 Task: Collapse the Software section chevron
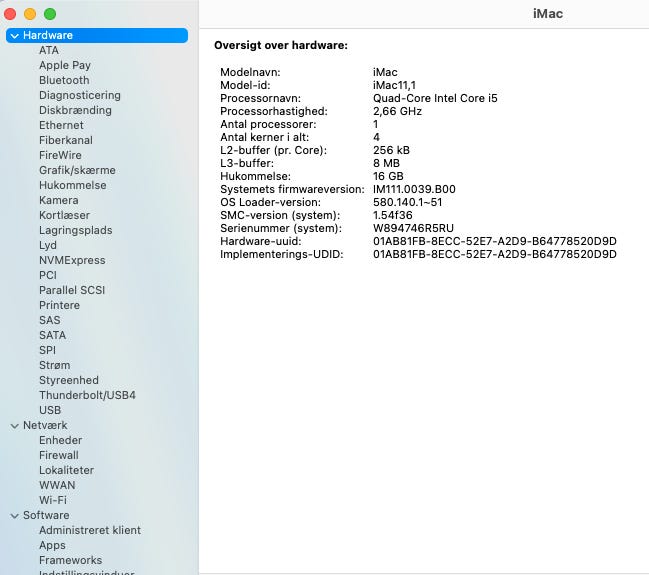click(14, 516)
